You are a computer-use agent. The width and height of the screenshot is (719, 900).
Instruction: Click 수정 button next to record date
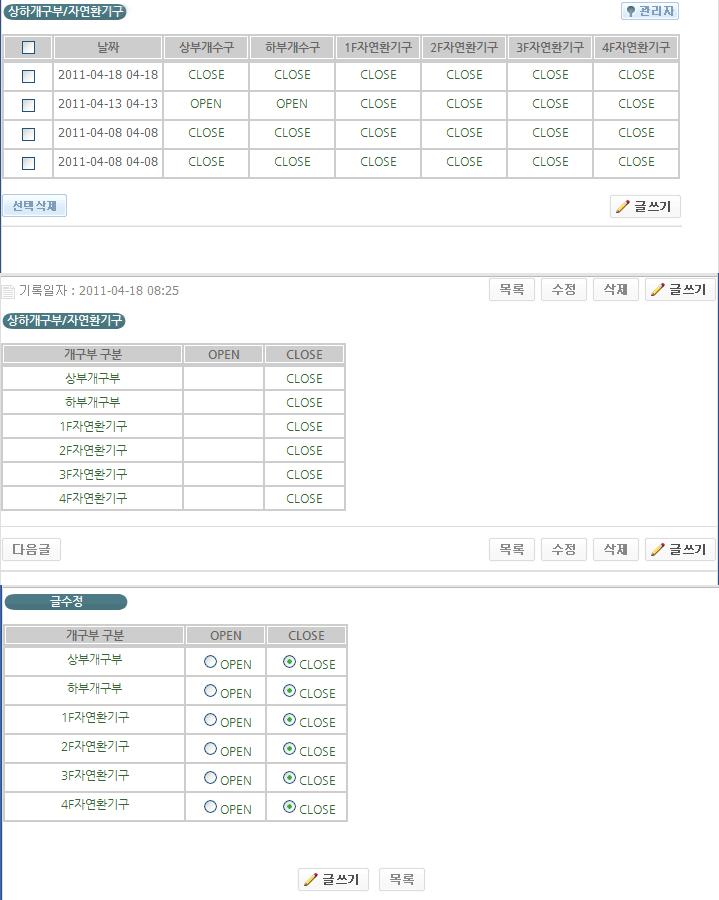tap(564, 289)
